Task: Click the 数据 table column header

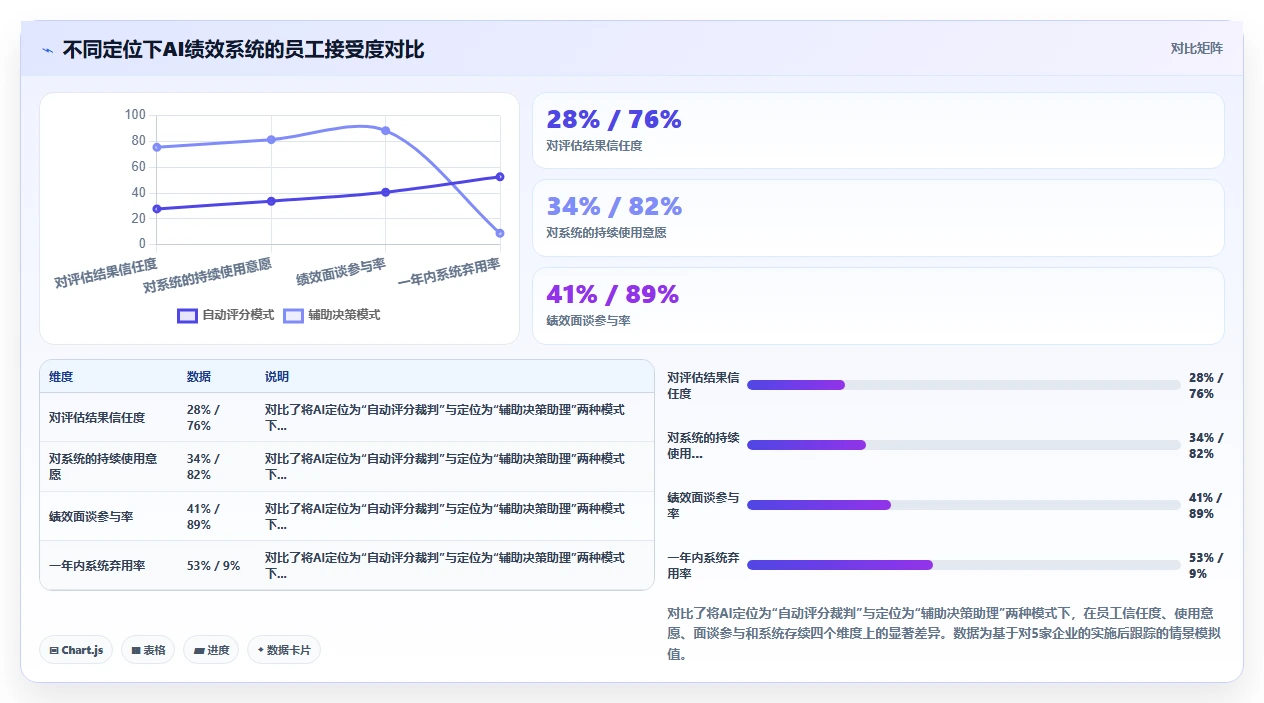Action: pos(199,377)
